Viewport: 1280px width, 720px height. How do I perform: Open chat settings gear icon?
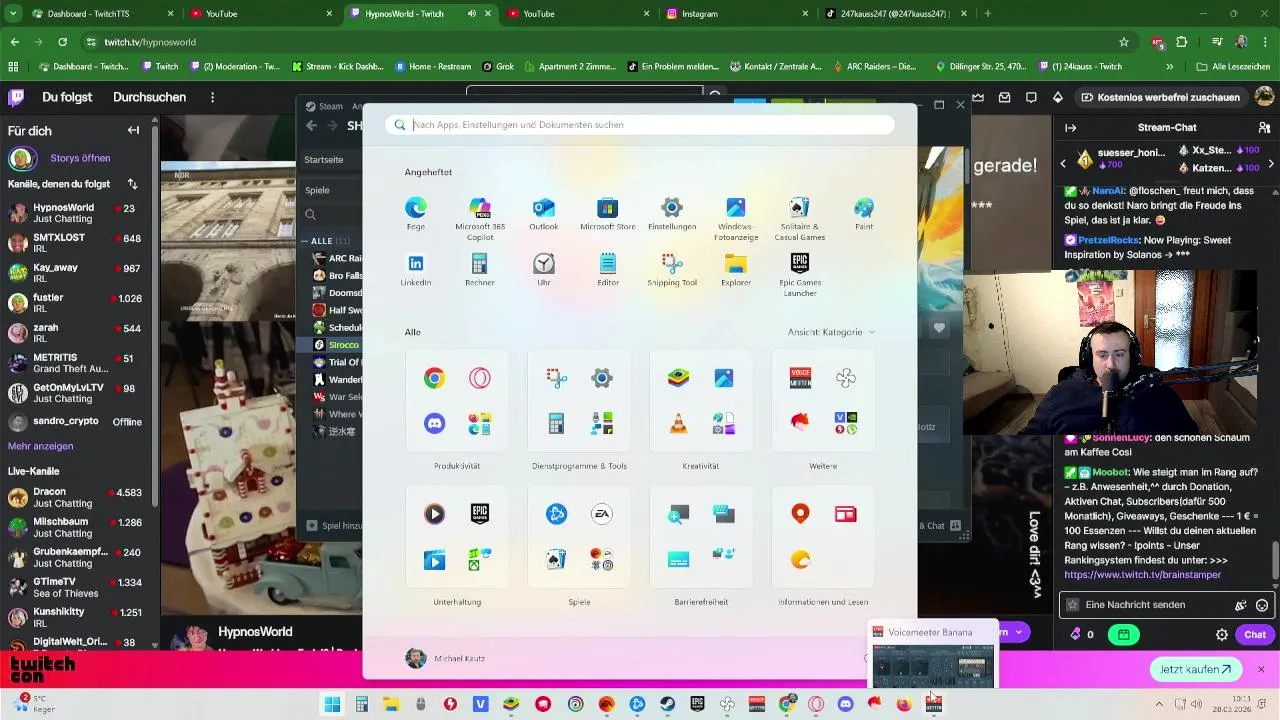(1222, 634)
